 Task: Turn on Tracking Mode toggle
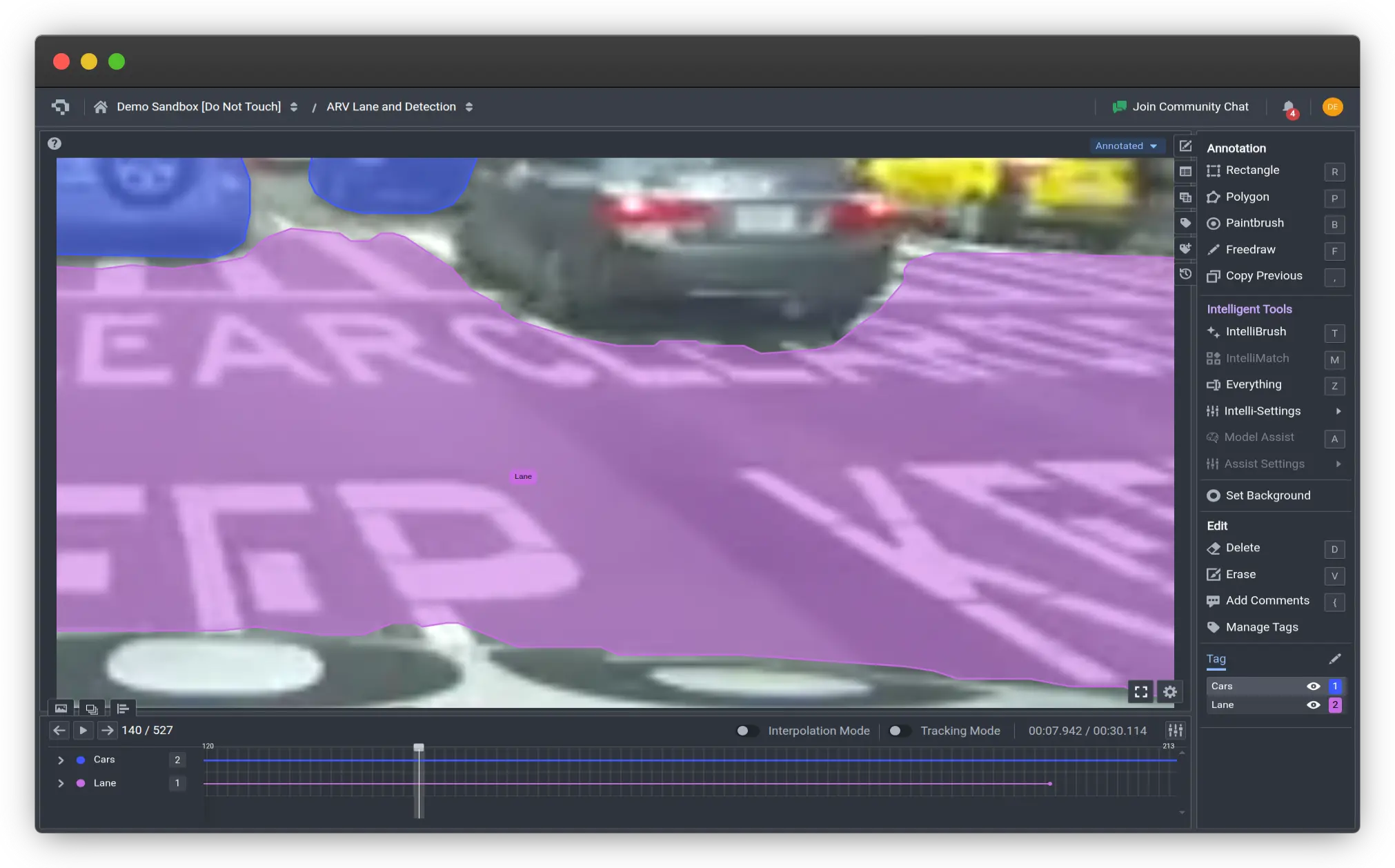point(898,731)
